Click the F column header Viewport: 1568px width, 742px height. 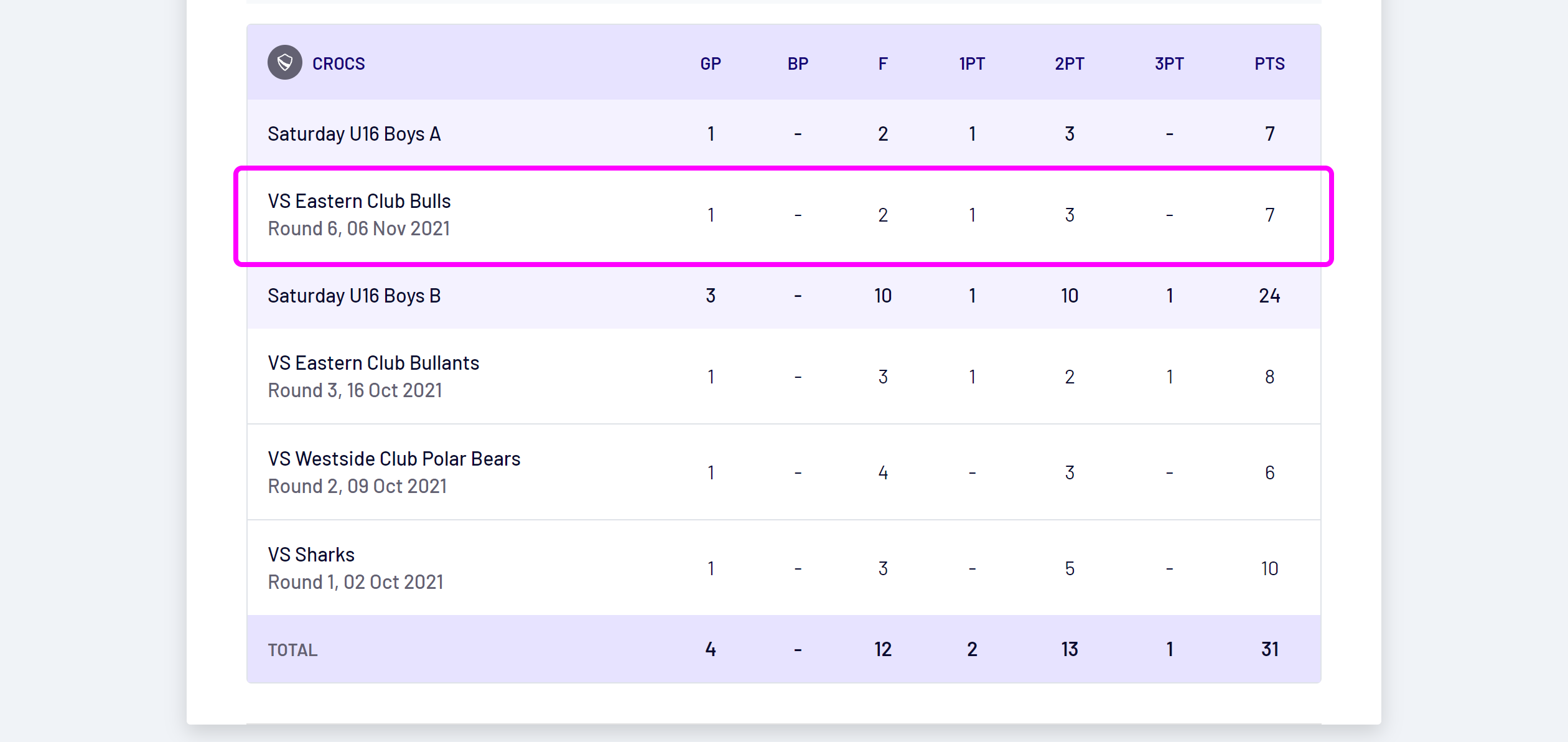[882, 63]
